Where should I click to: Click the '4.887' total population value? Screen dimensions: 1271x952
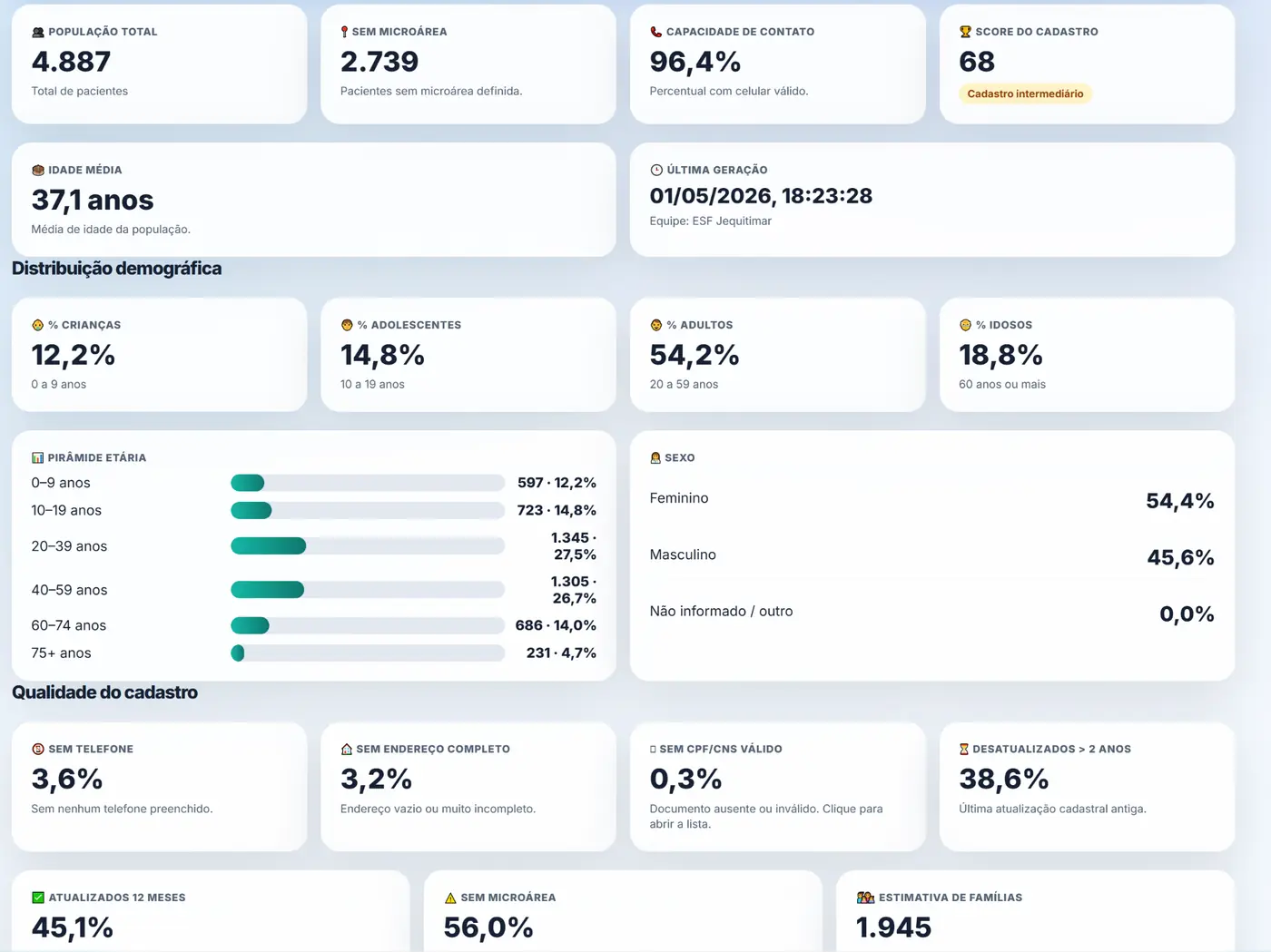[x=71, y=62]
